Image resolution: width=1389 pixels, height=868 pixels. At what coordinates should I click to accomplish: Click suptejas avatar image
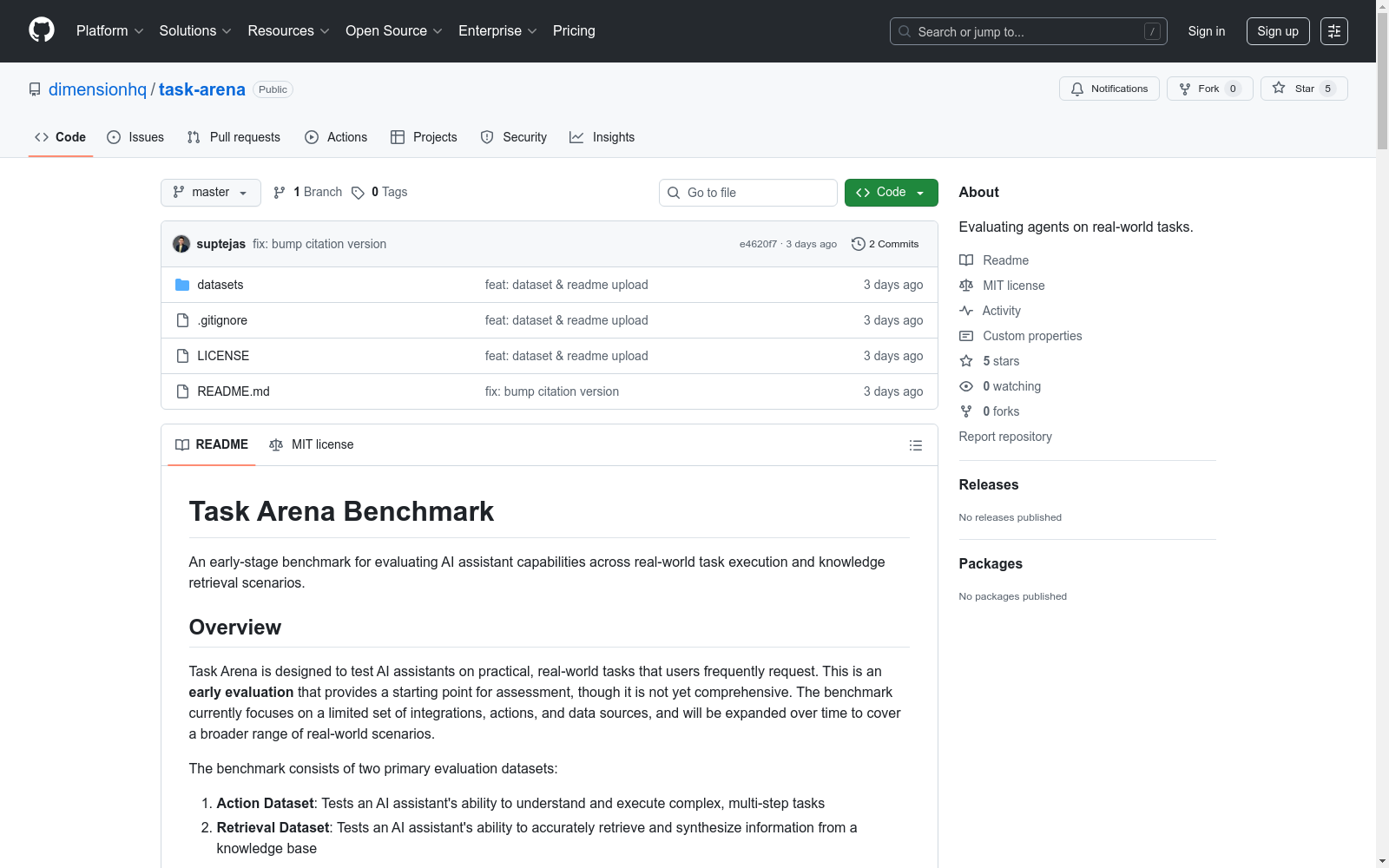[181, 244]
